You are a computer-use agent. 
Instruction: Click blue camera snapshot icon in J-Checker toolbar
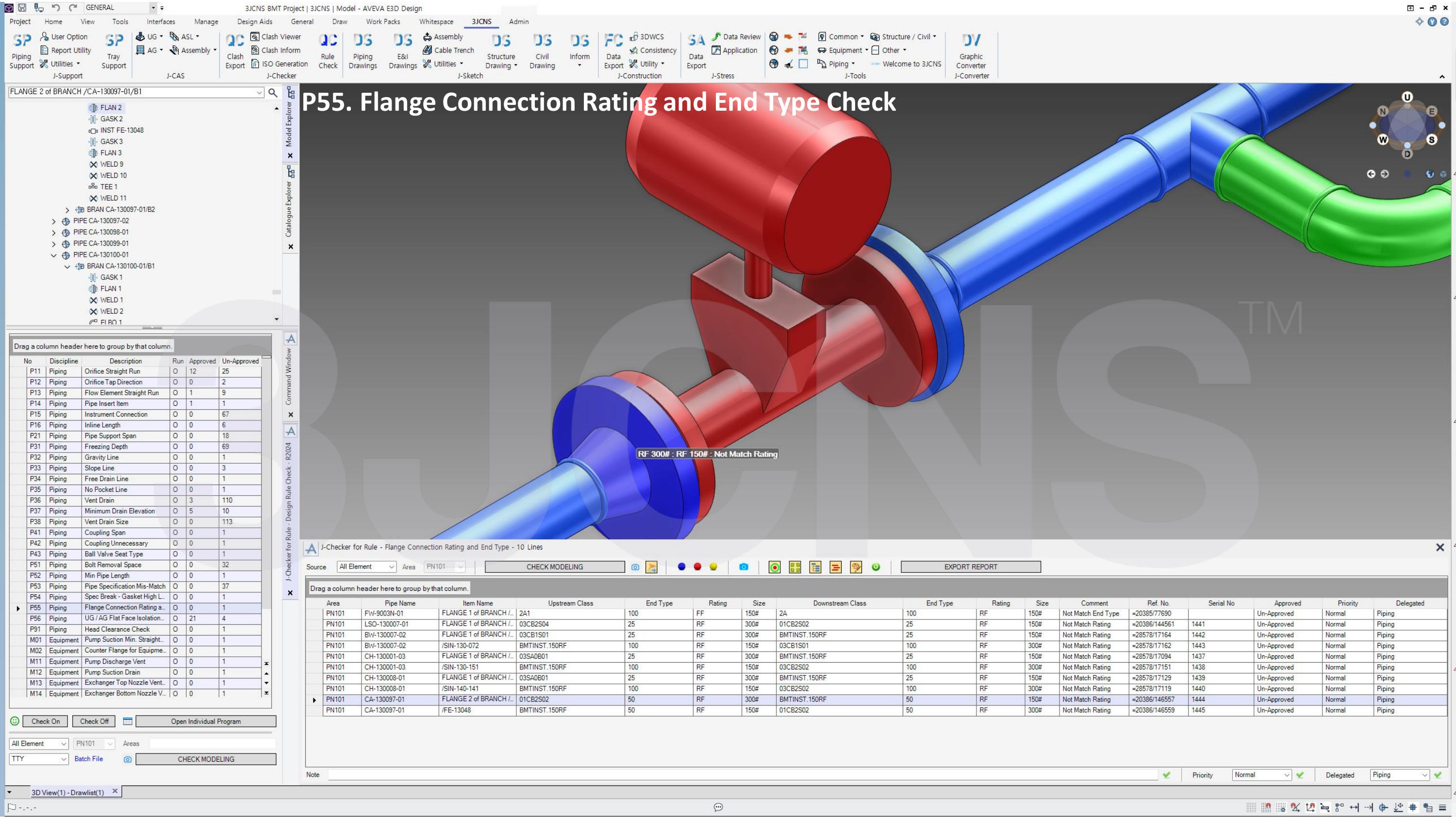point(744,567)
